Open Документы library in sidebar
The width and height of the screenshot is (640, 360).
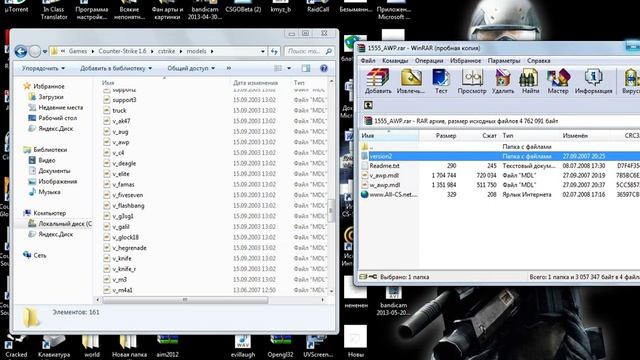point(49,171)
